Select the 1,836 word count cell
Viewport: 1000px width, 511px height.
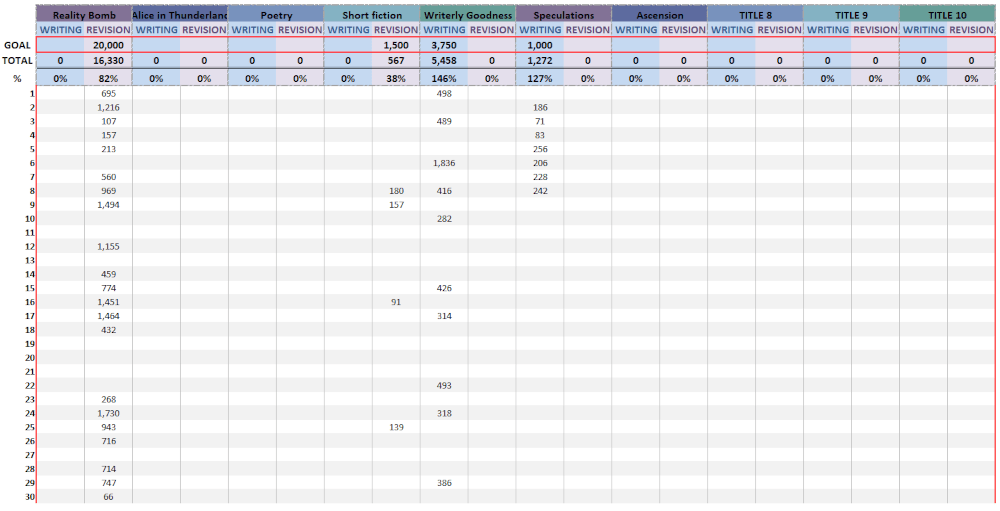pyautogui.click(x=444, y=163)
